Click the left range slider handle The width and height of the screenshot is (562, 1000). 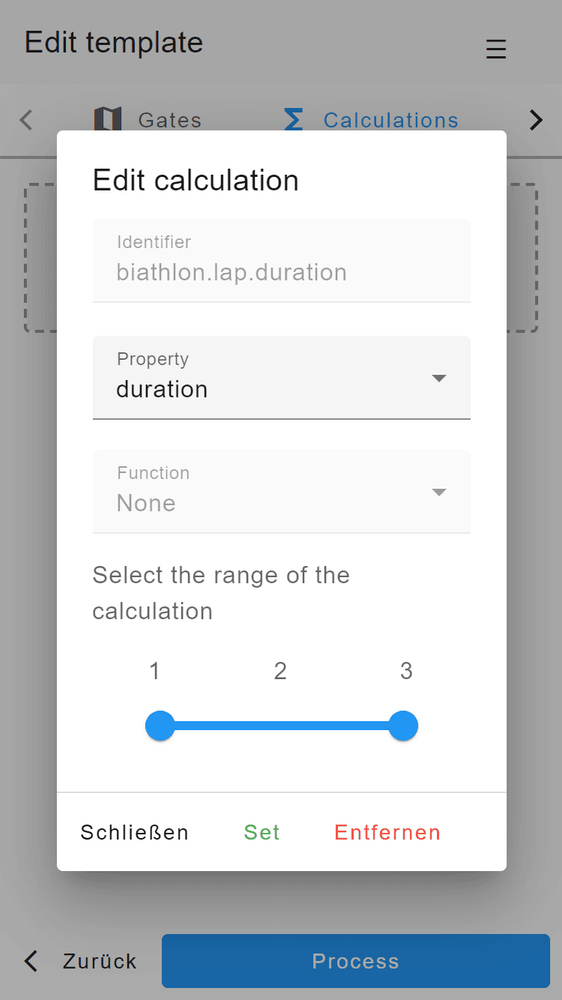click(x=160, y=726)
